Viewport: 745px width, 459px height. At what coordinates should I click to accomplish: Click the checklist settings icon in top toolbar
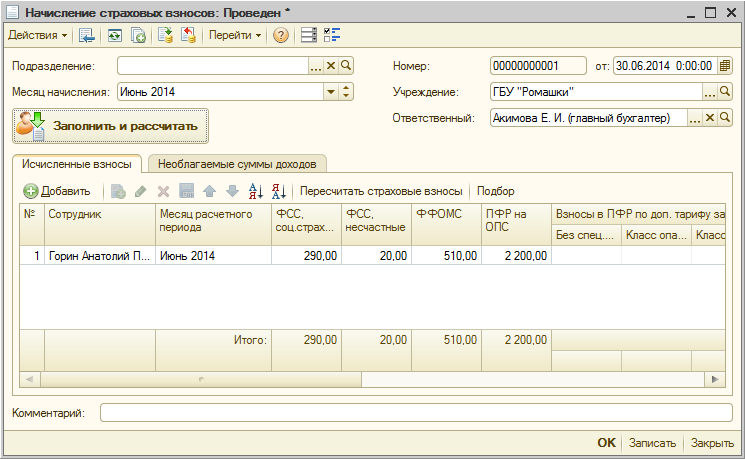(333, 35)
